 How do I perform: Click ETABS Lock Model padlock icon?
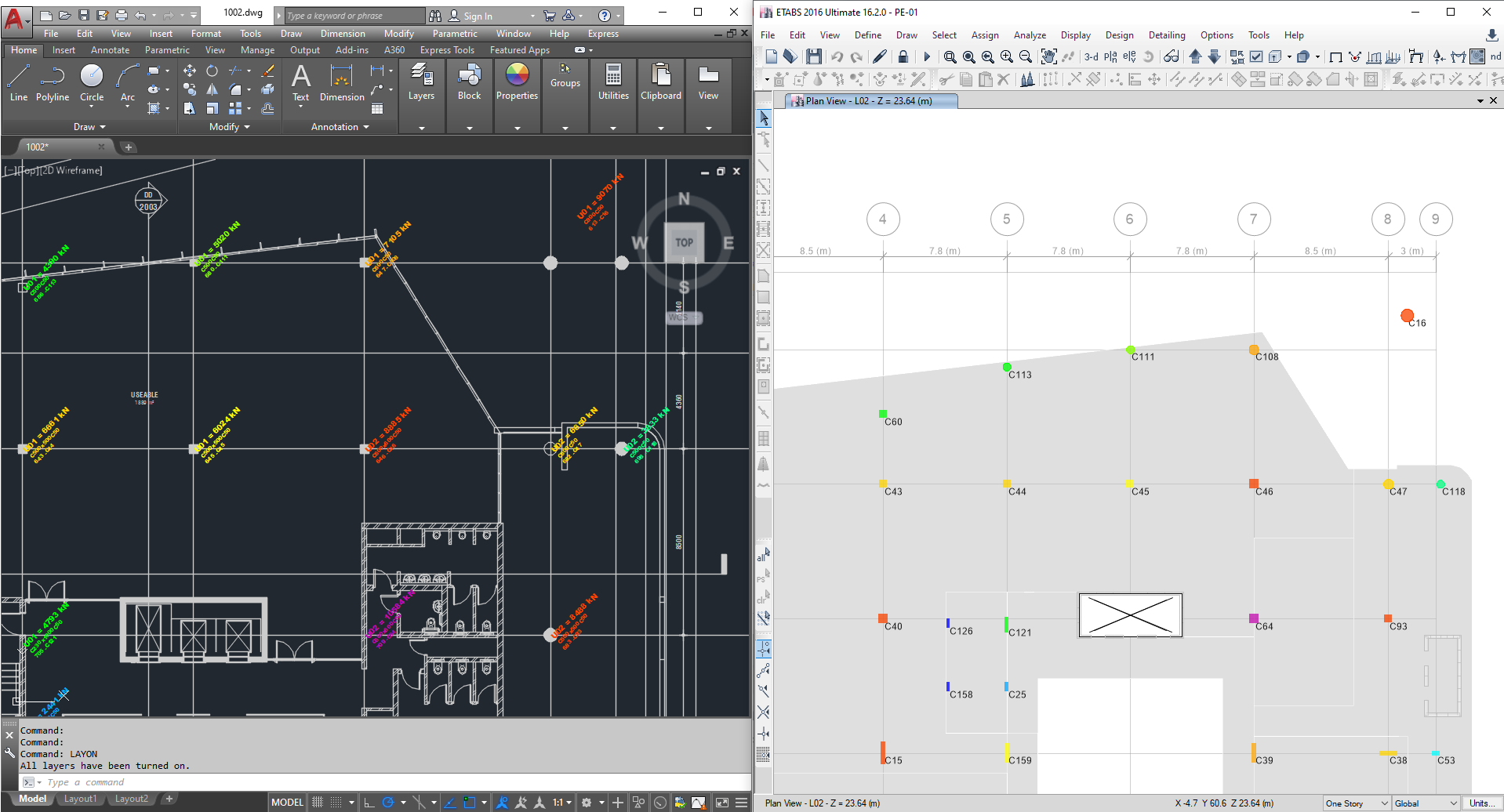coord(903,56)
